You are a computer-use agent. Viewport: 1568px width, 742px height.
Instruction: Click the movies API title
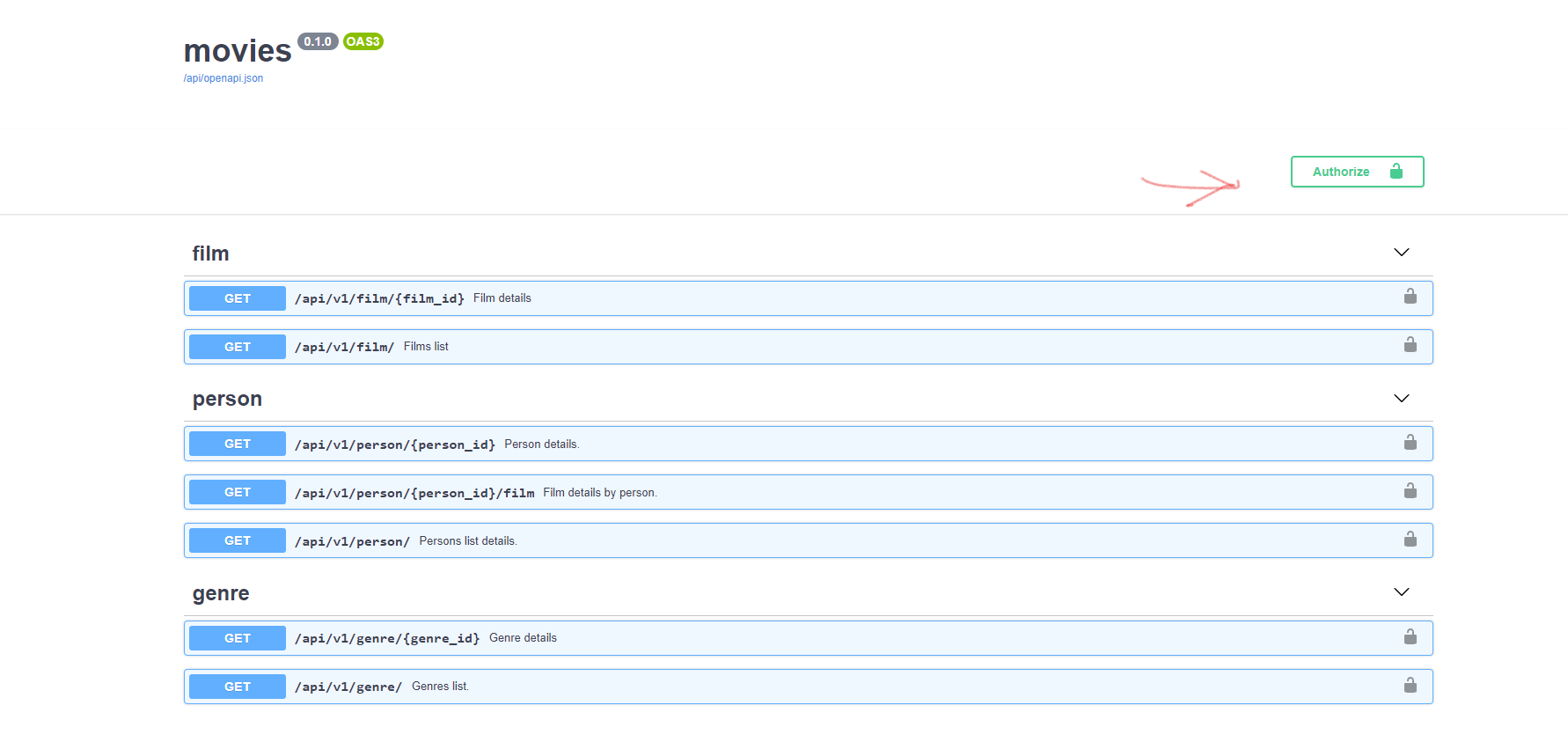[x=238, y=51]
